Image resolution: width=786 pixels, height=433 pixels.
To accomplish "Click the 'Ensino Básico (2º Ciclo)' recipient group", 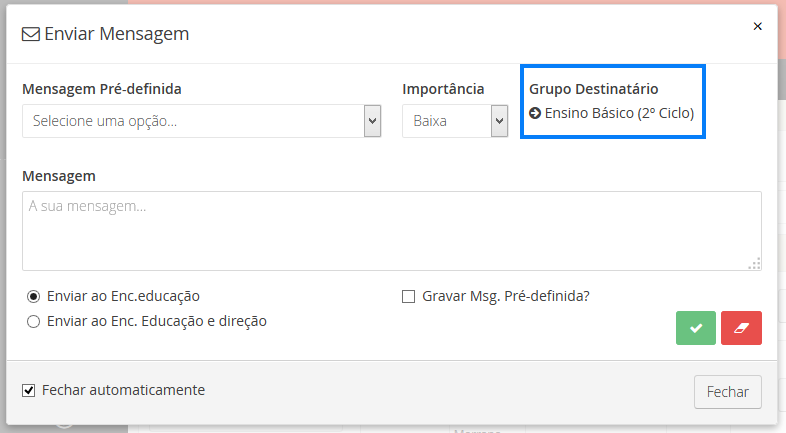I will (619, 114).
